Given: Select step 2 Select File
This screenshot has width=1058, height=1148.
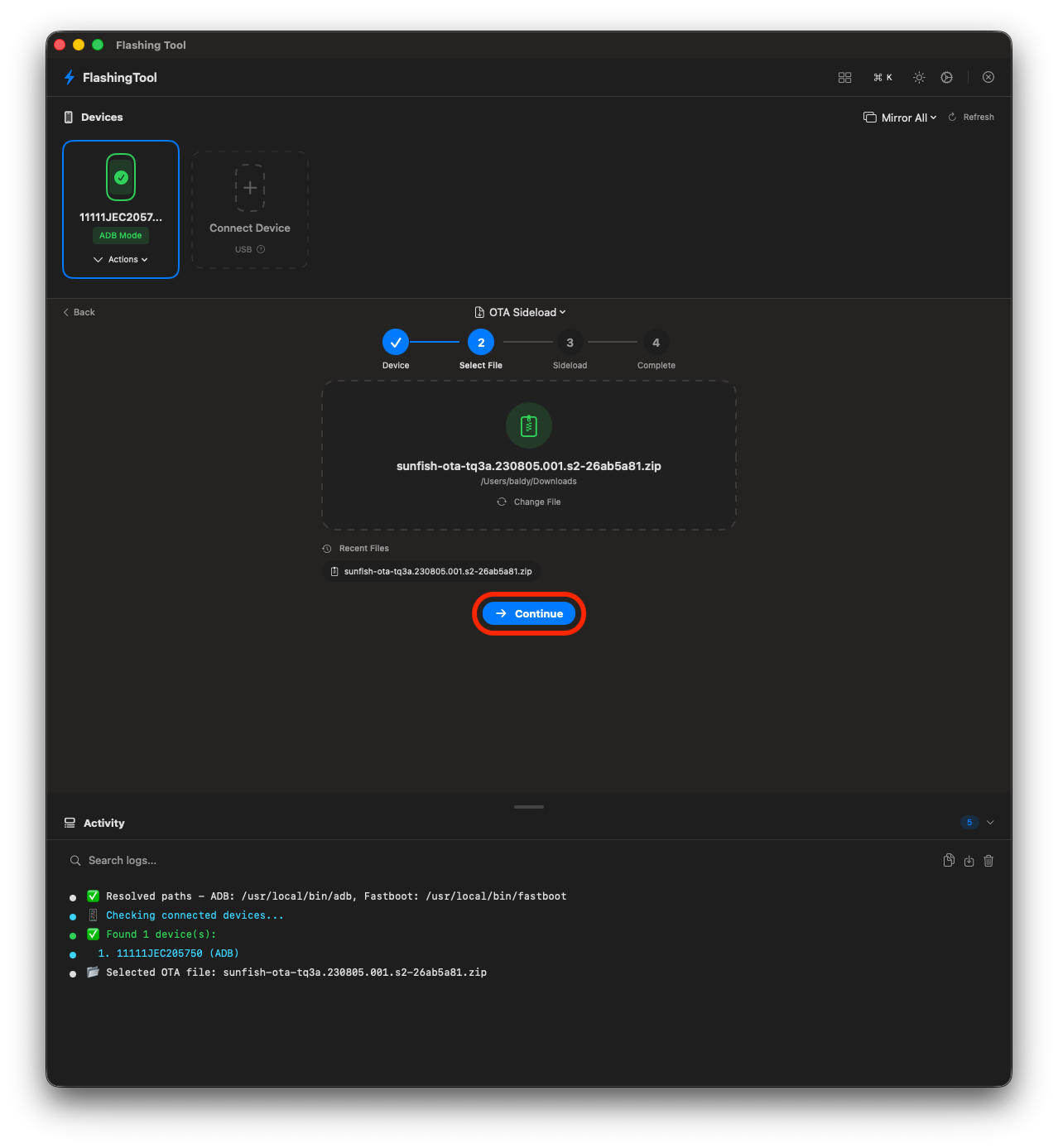Looking at the screenshot, I should coord(481,343).
